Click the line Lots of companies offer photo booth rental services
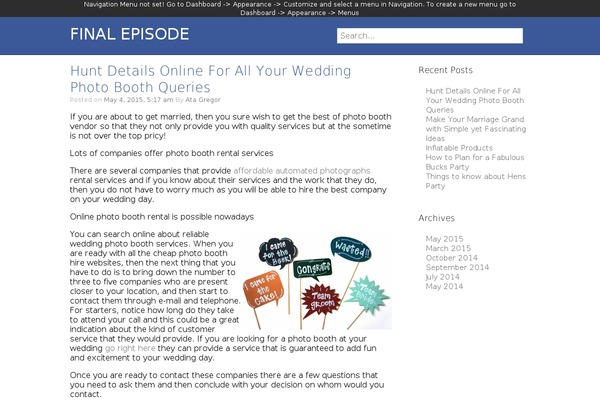600x400 pixels. pyautogui.click(x=171, y=153)
